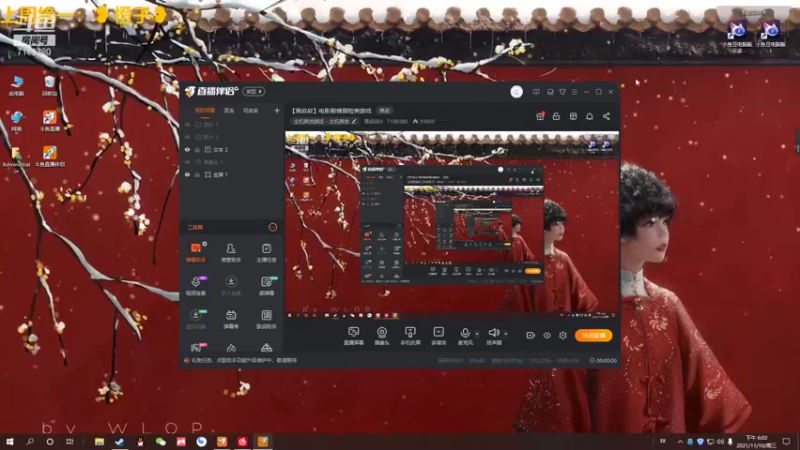Add a 多媒体 media source
The image size is (800, 450).
tap(438, 336)
